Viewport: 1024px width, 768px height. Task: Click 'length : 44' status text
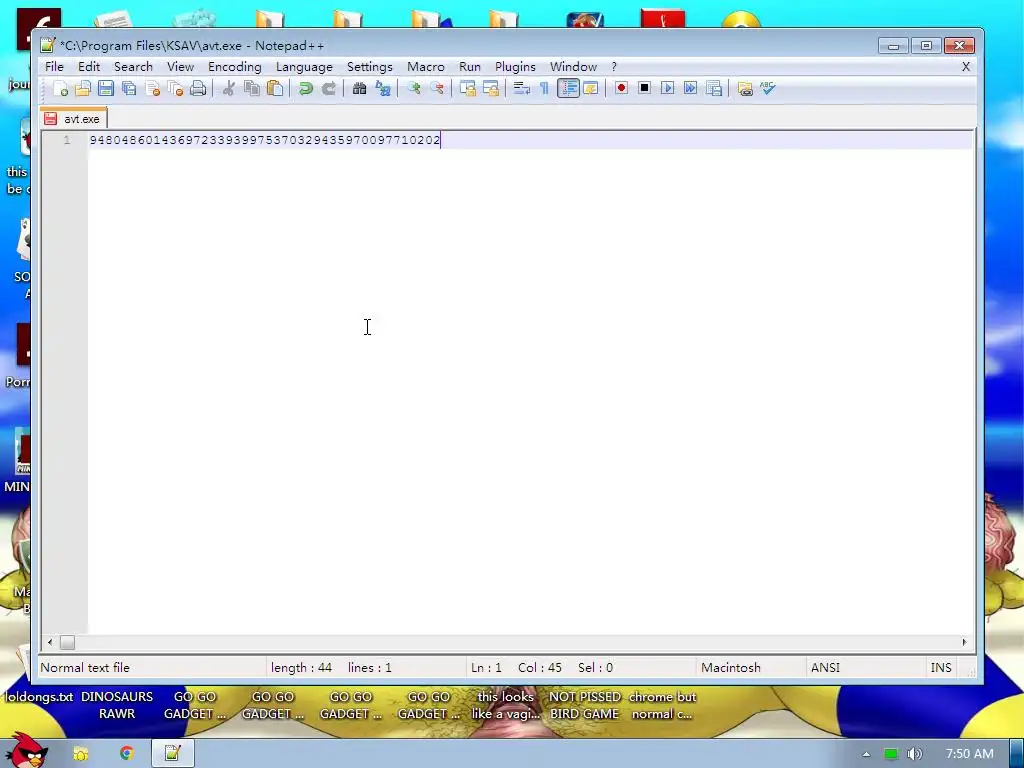click(301, 667)
